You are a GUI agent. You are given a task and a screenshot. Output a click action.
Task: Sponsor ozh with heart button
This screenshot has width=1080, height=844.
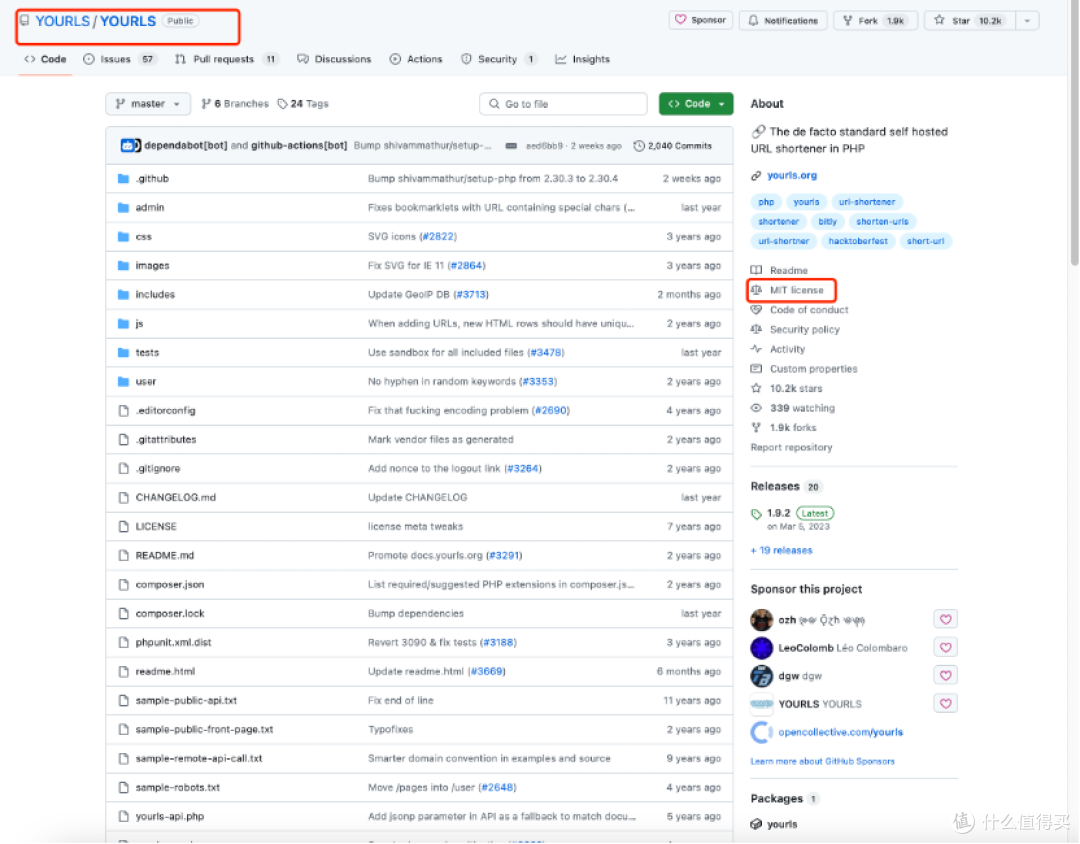(x=945, y=619)
